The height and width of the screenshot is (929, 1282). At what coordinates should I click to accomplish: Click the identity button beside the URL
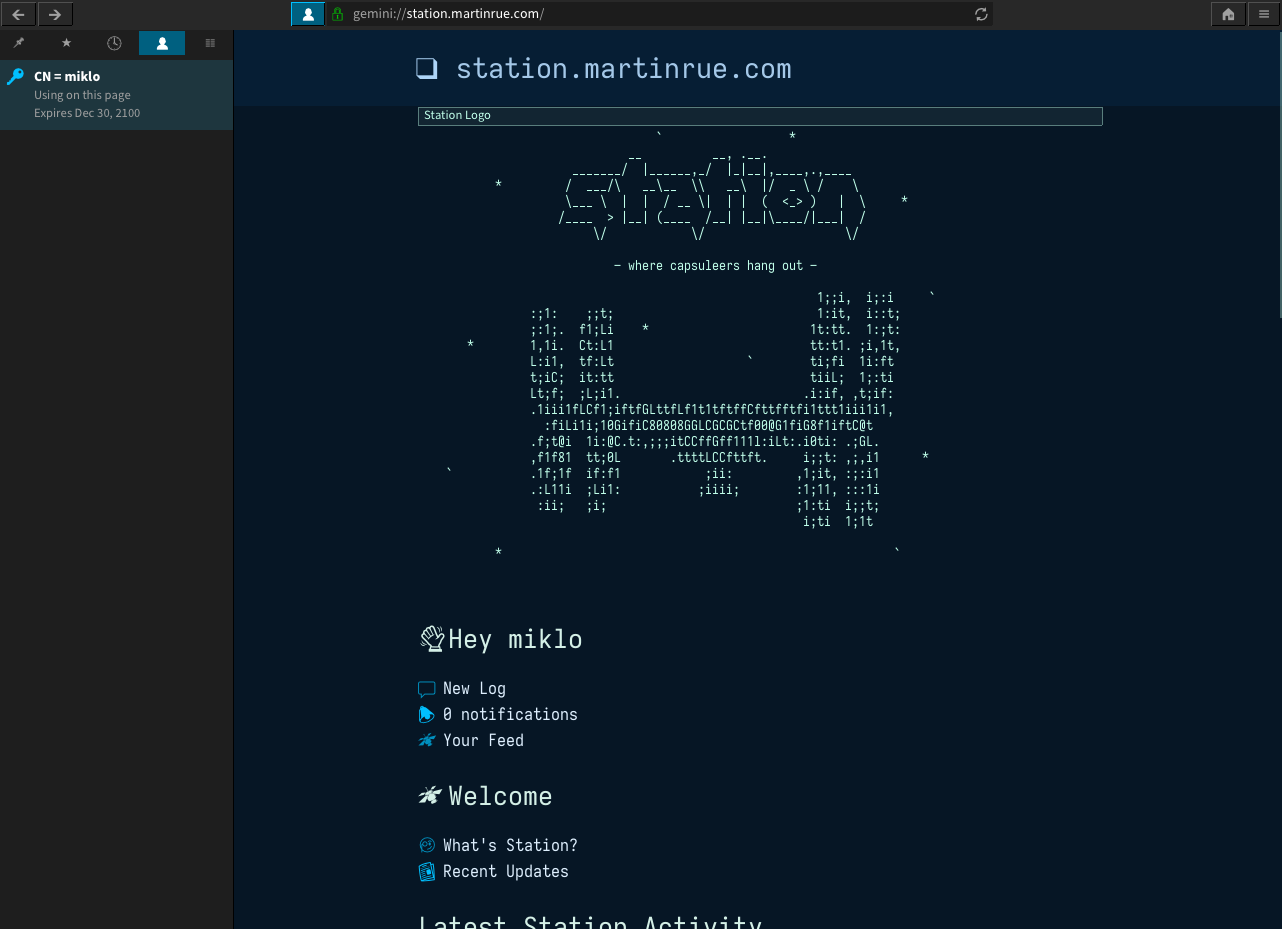[x=308, y=14]
